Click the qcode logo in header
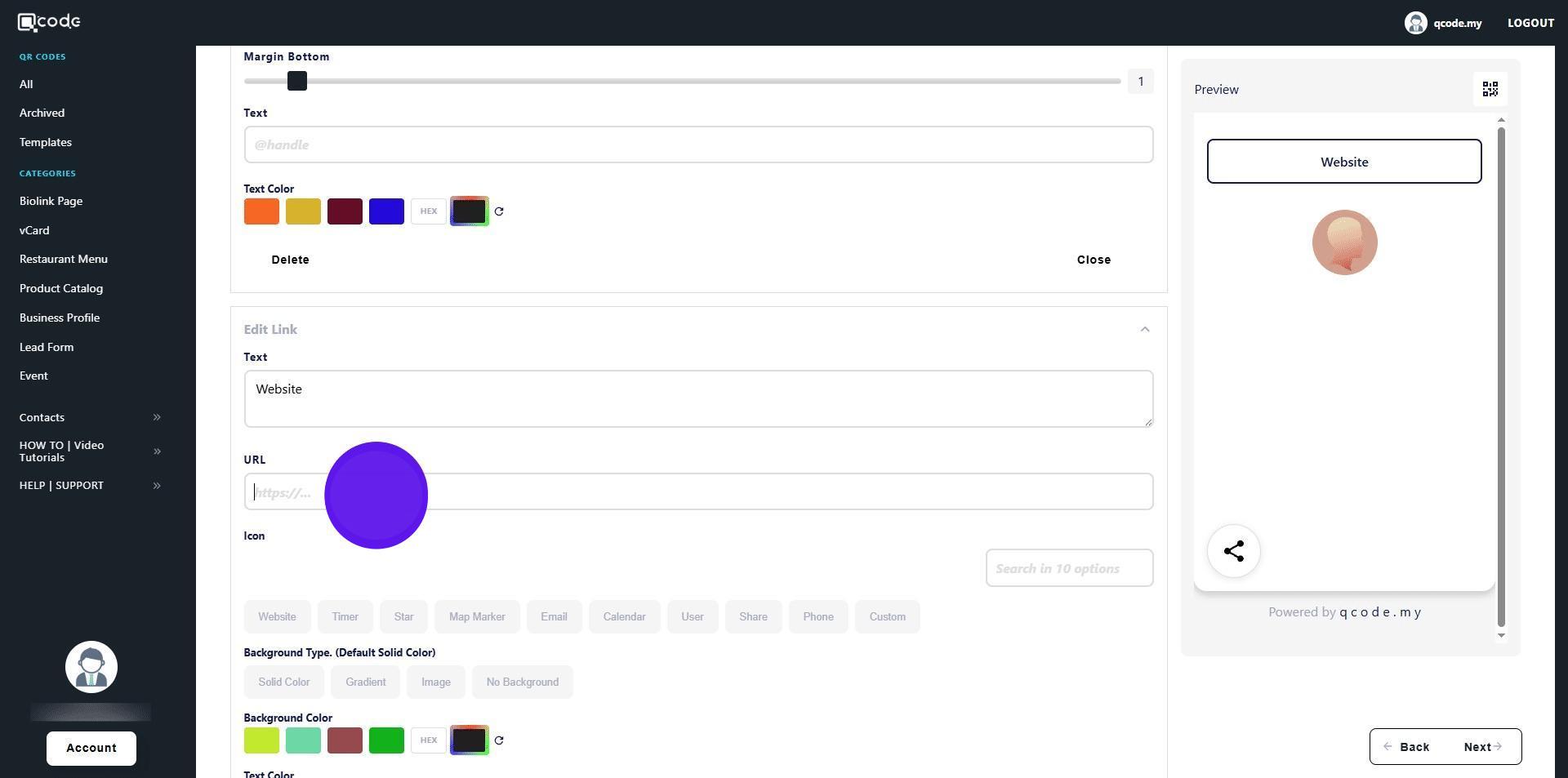This screenshot has height=778, width=1568. [x=49, y=22]
